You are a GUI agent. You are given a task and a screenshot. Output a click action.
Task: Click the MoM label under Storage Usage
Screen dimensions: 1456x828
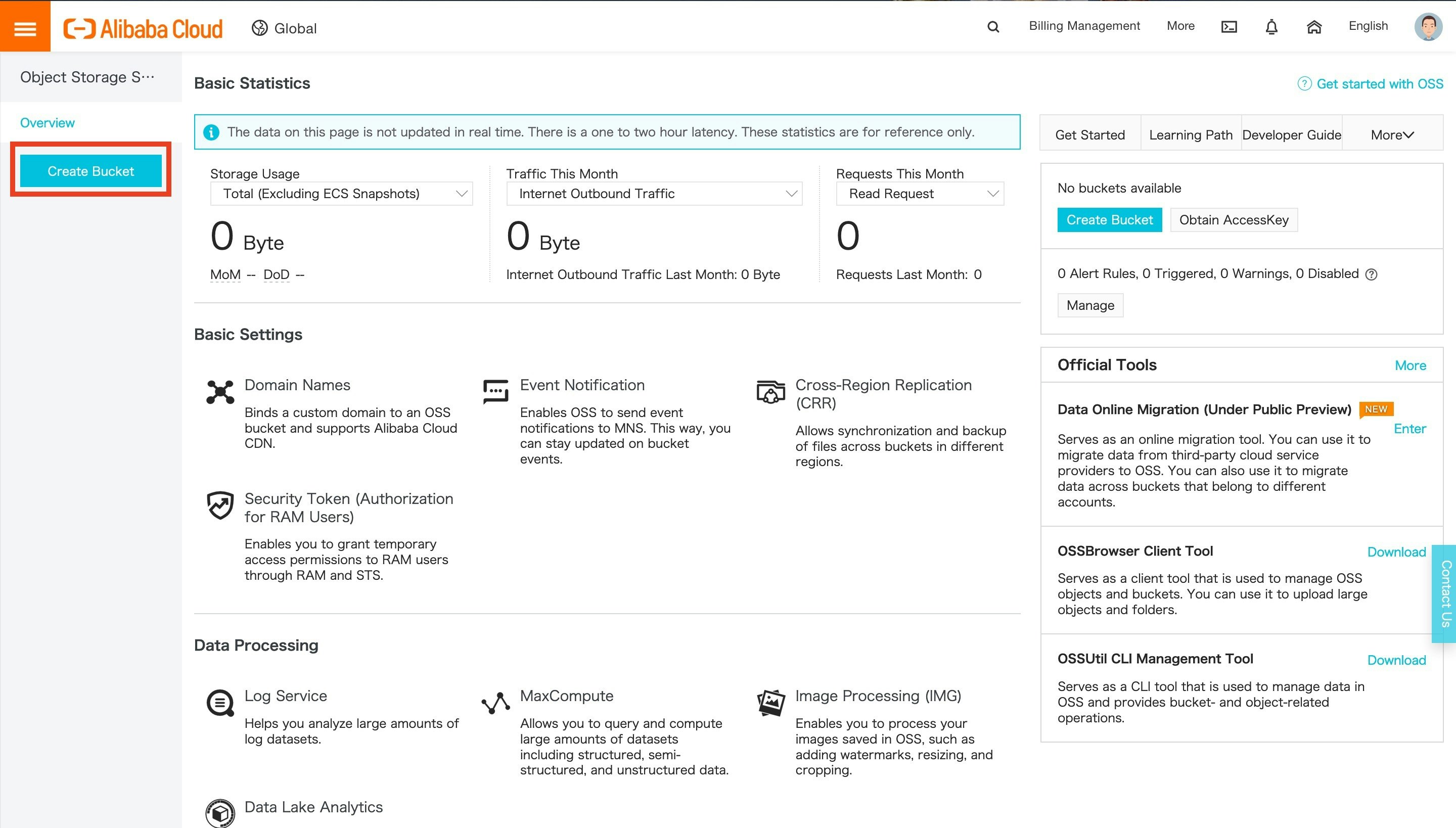(225, 274)
